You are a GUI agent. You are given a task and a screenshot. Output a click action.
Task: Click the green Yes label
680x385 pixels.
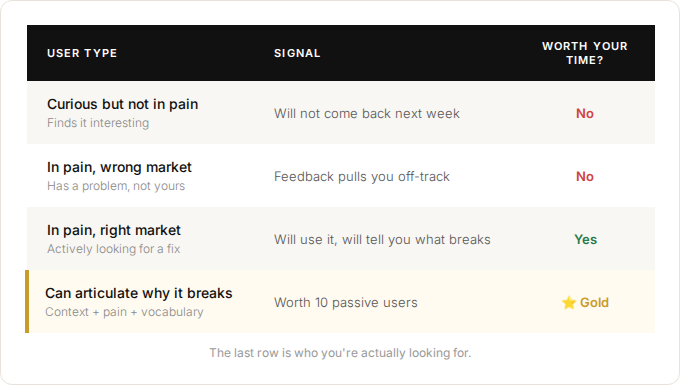[x=585, y=239]
